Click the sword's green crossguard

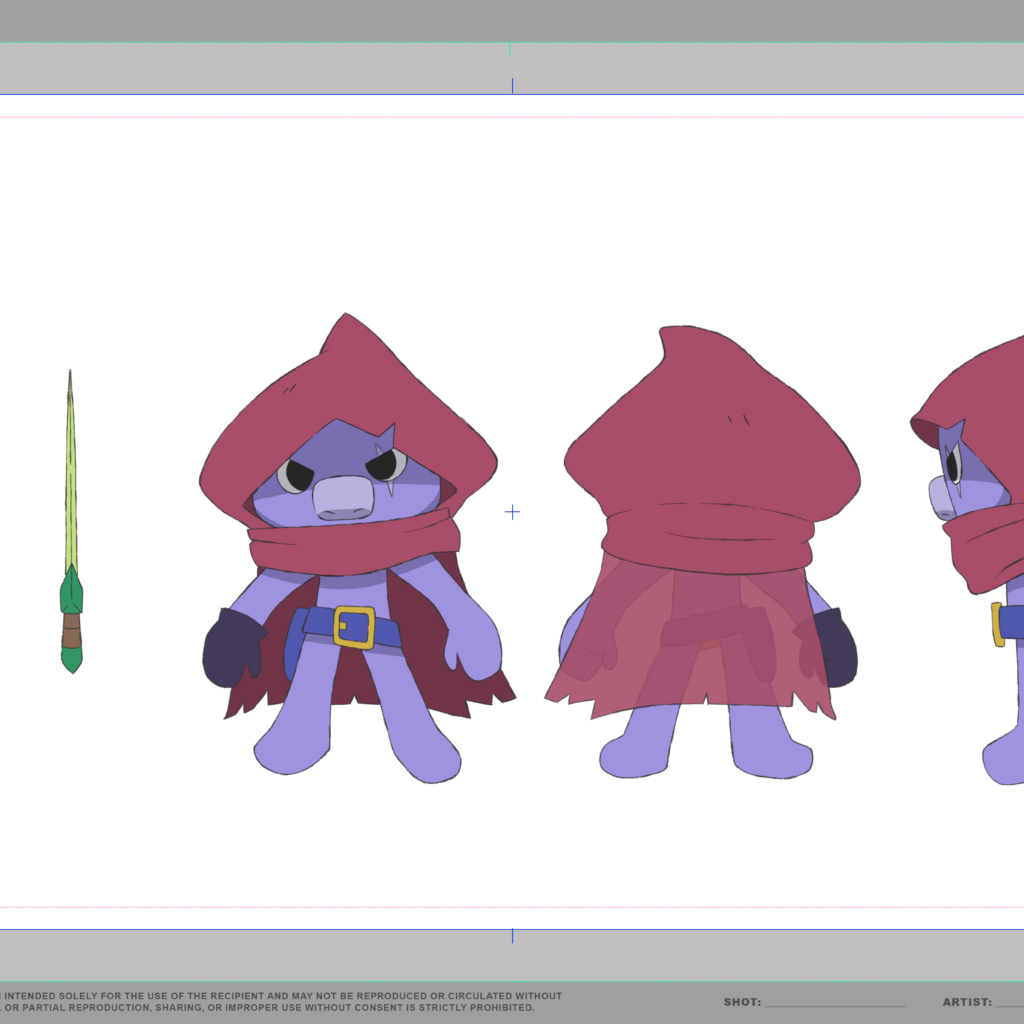point(71,592)
